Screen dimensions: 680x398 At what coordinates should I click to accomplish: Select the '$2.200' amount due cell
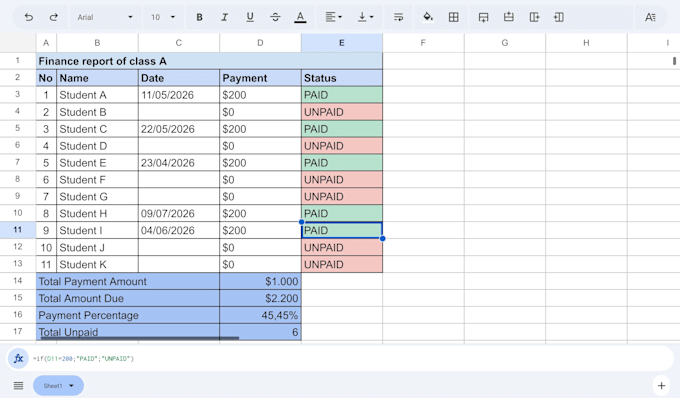(260, 298)
